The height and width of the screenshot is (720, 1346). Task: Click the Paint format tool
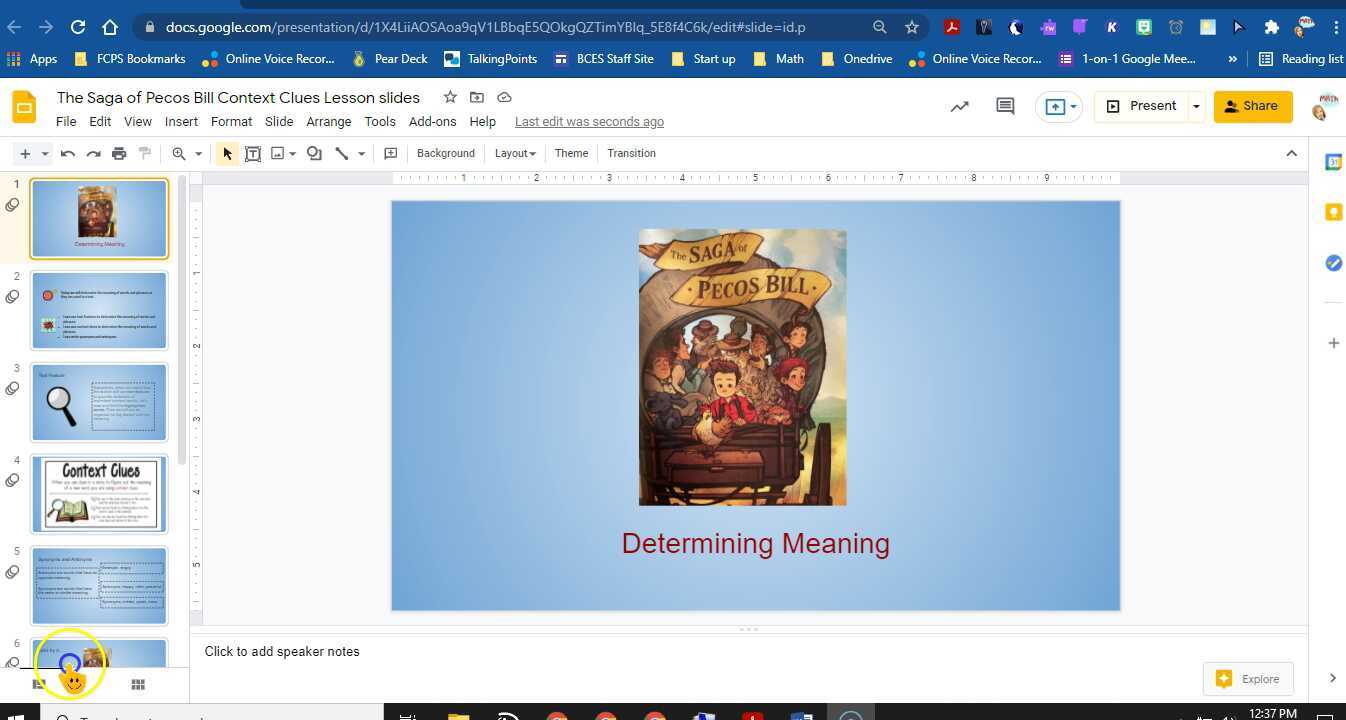click(144, 153)
